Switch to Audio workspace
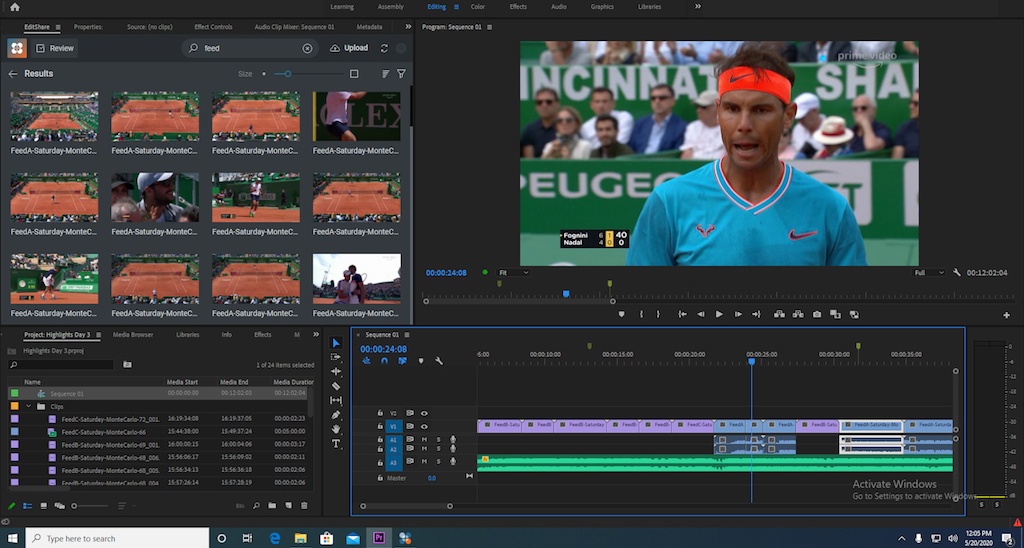The height and width of the screenshot is (548, 1024). coord(558,7)
